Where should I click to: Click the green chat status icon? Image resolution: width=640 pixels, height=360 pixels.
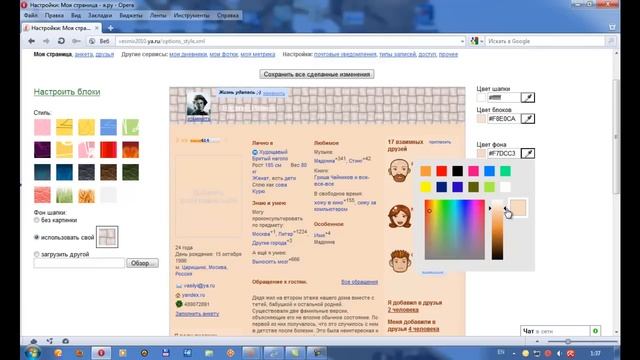(595, 331)
